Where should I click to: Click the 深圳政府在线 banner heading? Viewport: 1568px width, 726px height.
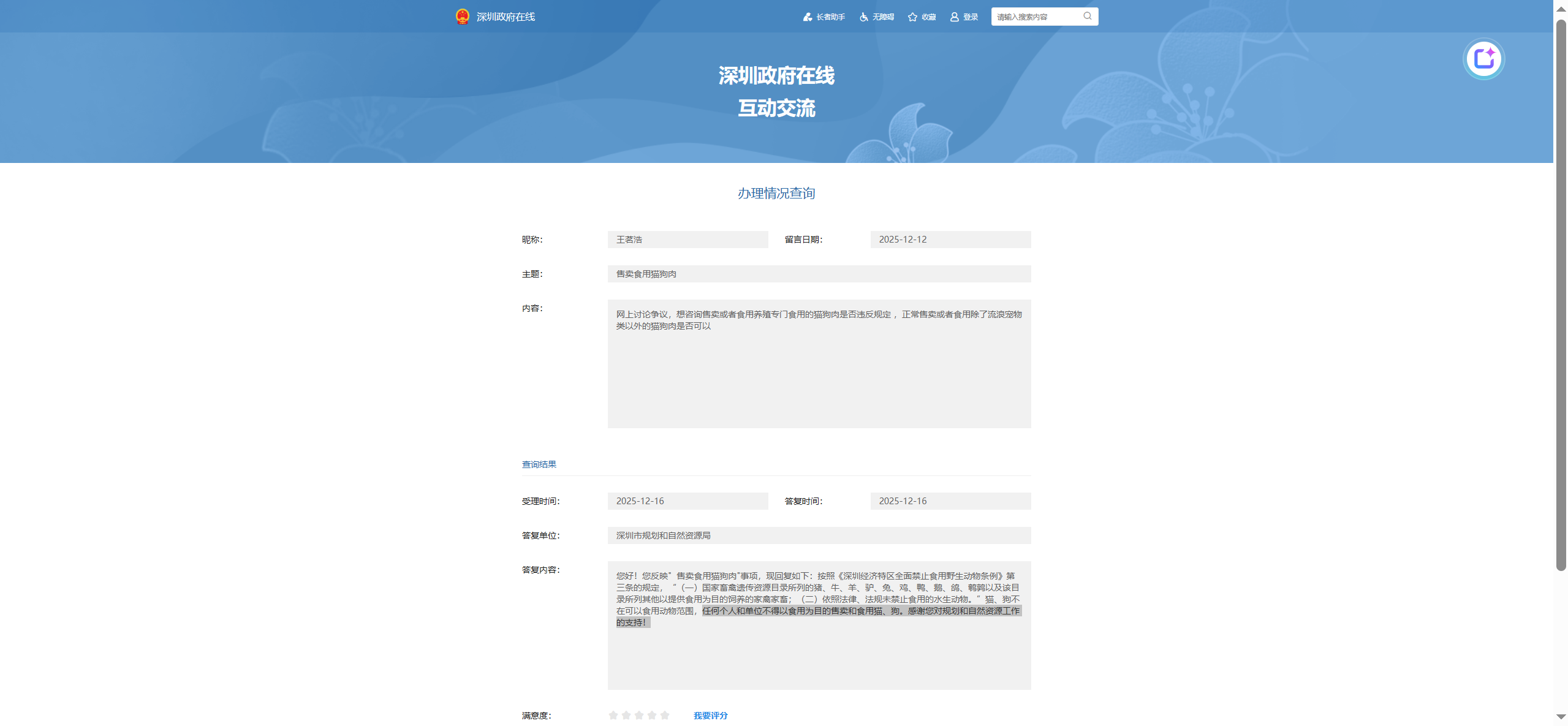pyautogui.click(x=776, y=76)
